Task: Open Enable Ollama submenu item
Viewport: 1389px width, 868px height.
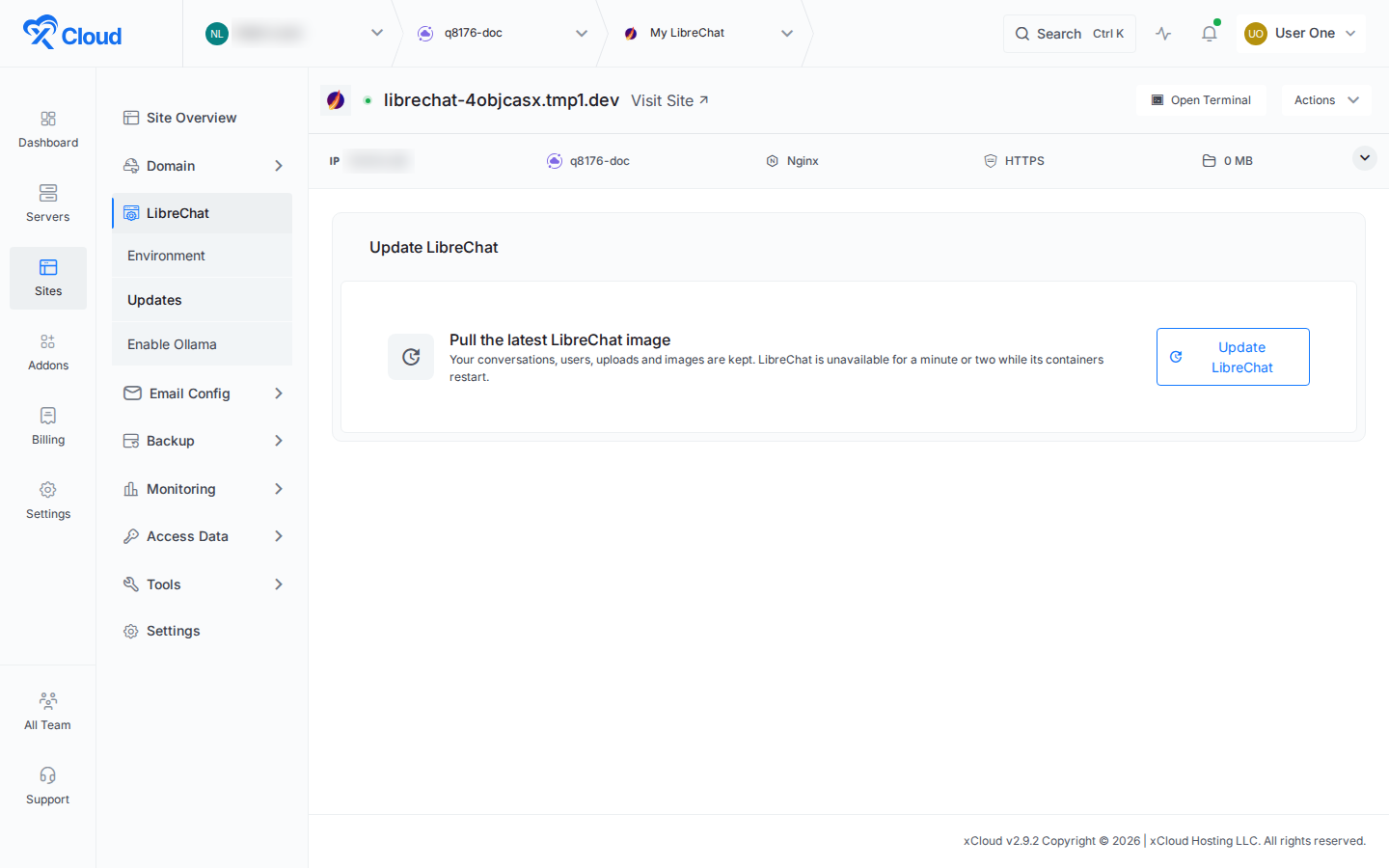Action: point(202,344)
